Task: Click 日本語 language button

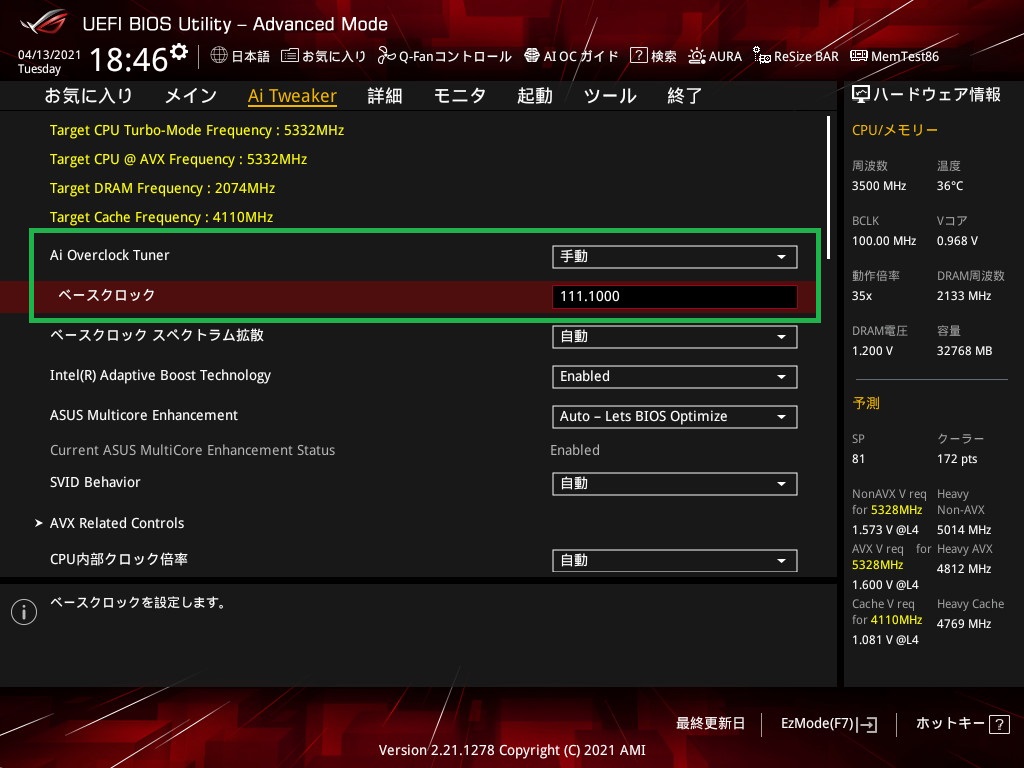Action: [x=250, y=56]
